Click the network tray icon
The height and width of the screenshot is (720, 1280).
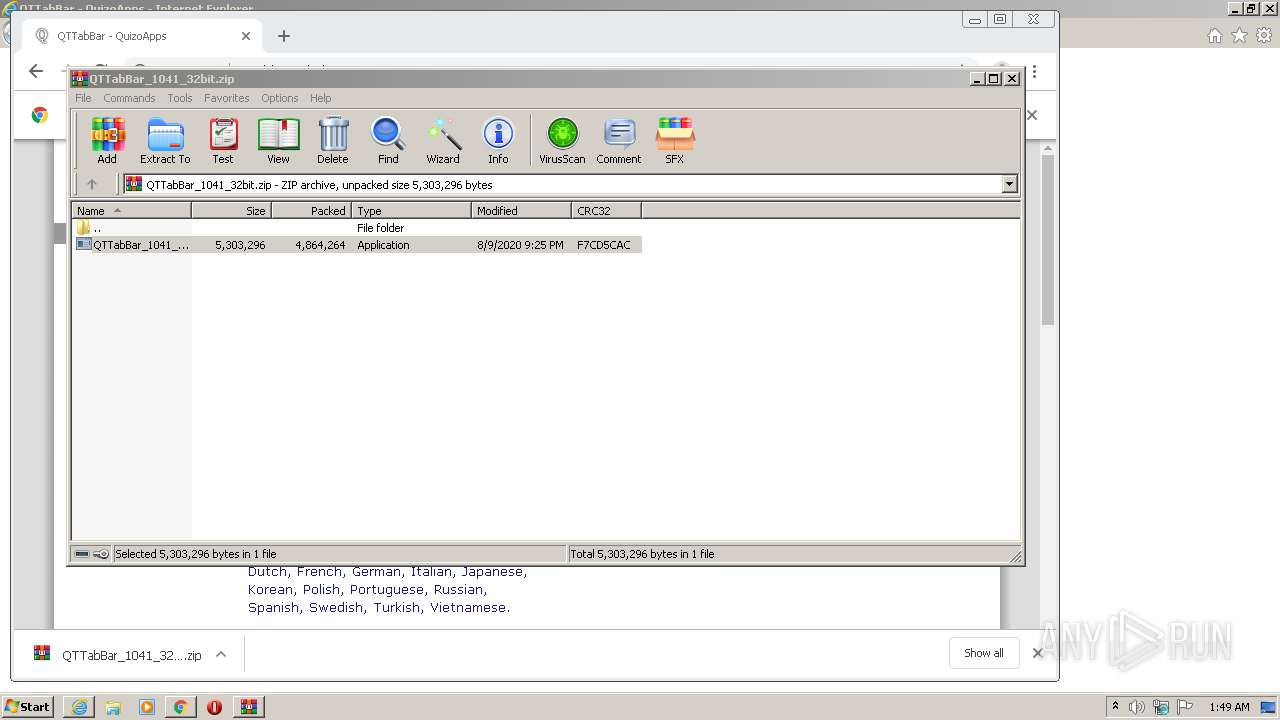(1161, 707)
